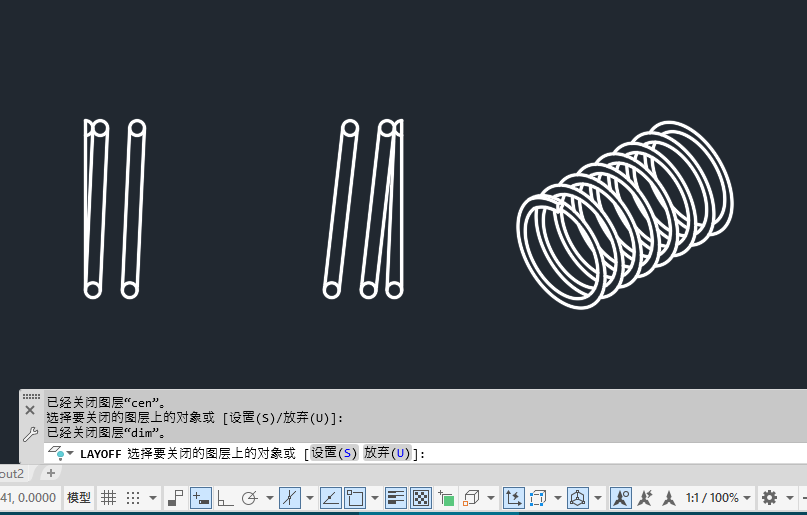Toggle object snap tracking
This screenshot has height=515, width=807.
330,498
